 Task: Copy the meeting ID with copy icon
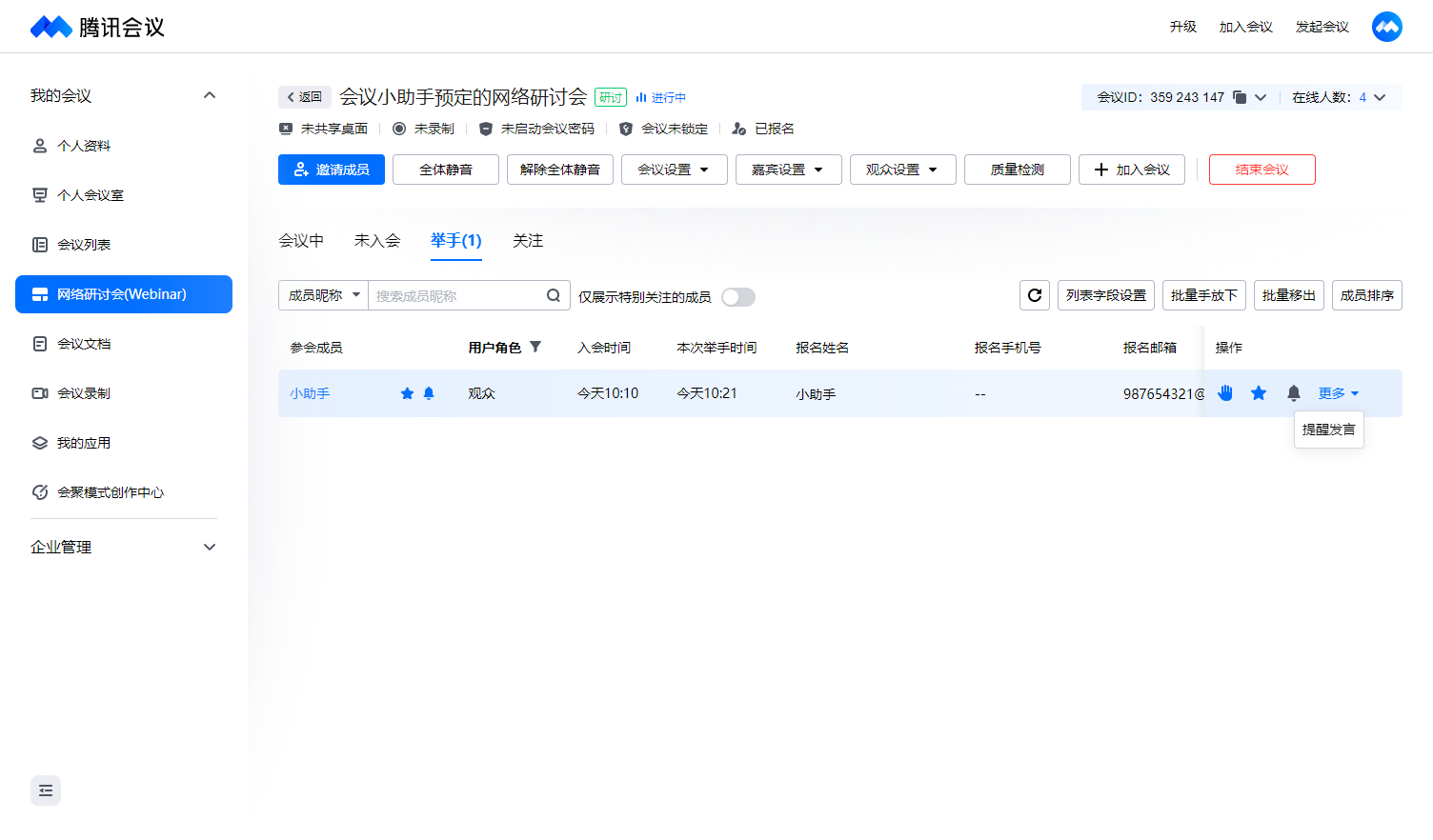1240,97
